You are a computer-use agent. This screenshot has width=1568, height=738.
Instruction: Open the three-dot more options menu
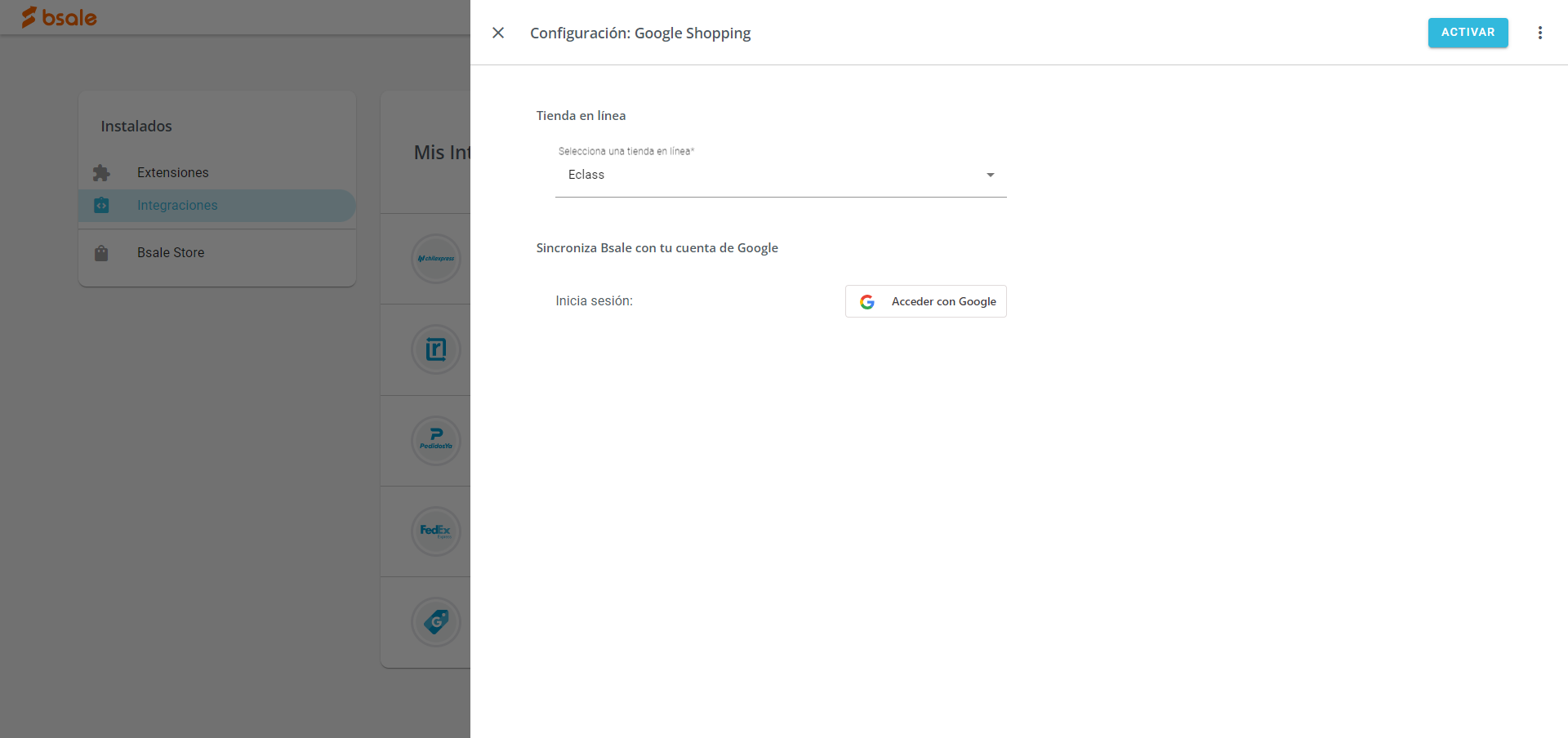pyautogui.click(x=1539, y=33)
